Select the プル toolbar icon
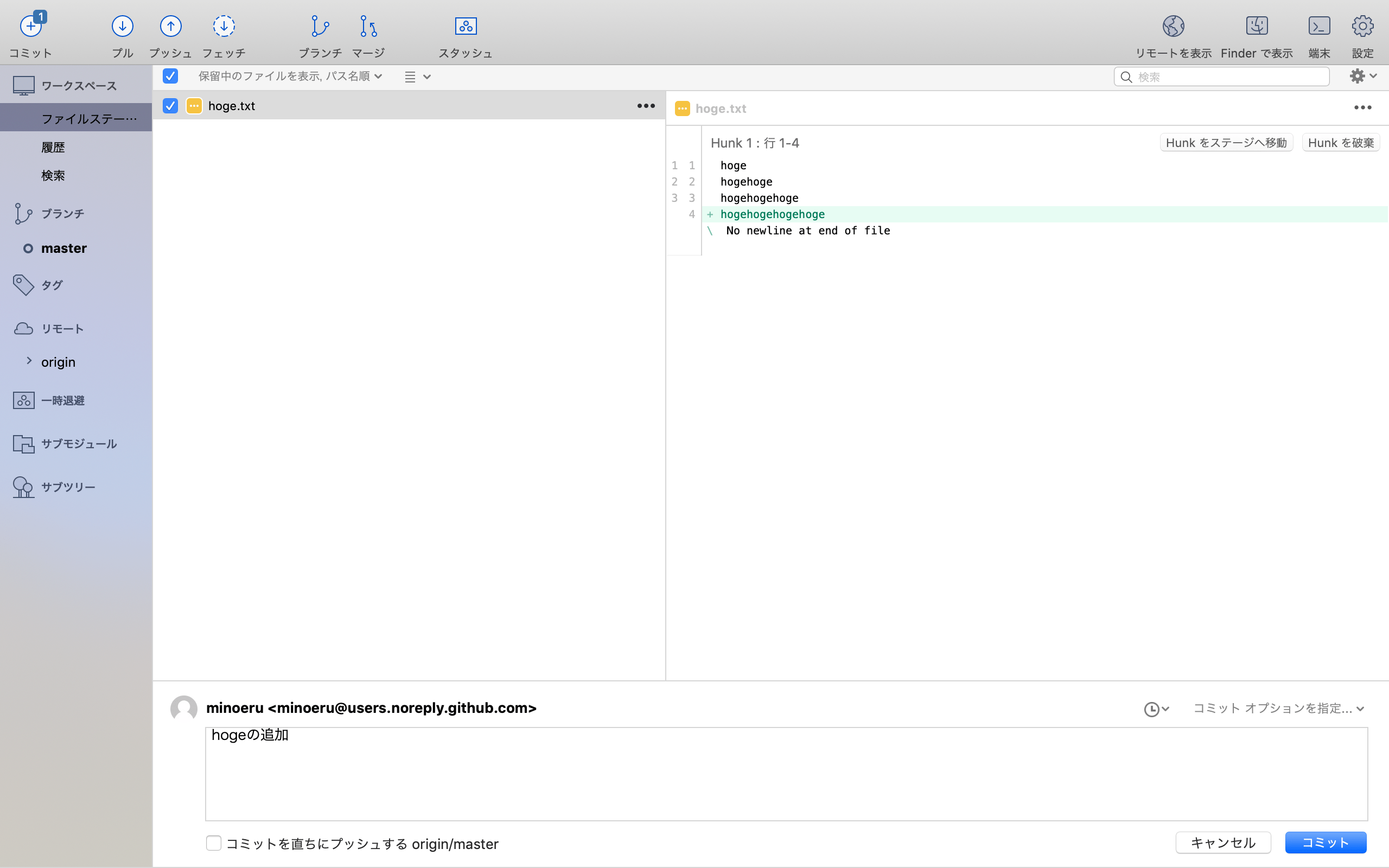Screen dimensions: 1389x868 tap(122, 26)
